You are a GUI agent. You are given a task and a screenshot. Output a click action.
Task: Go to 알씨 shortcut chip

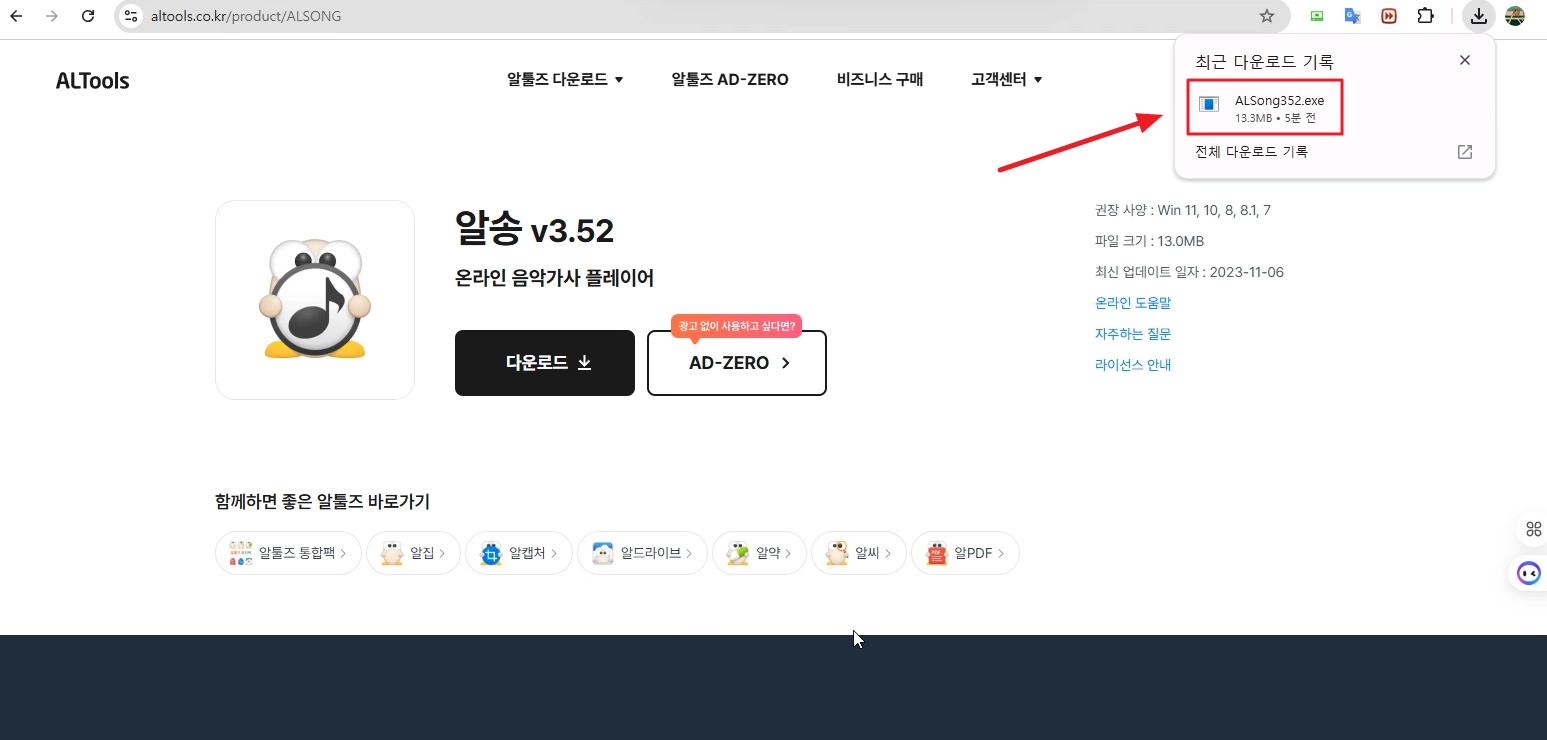point(858,553)
